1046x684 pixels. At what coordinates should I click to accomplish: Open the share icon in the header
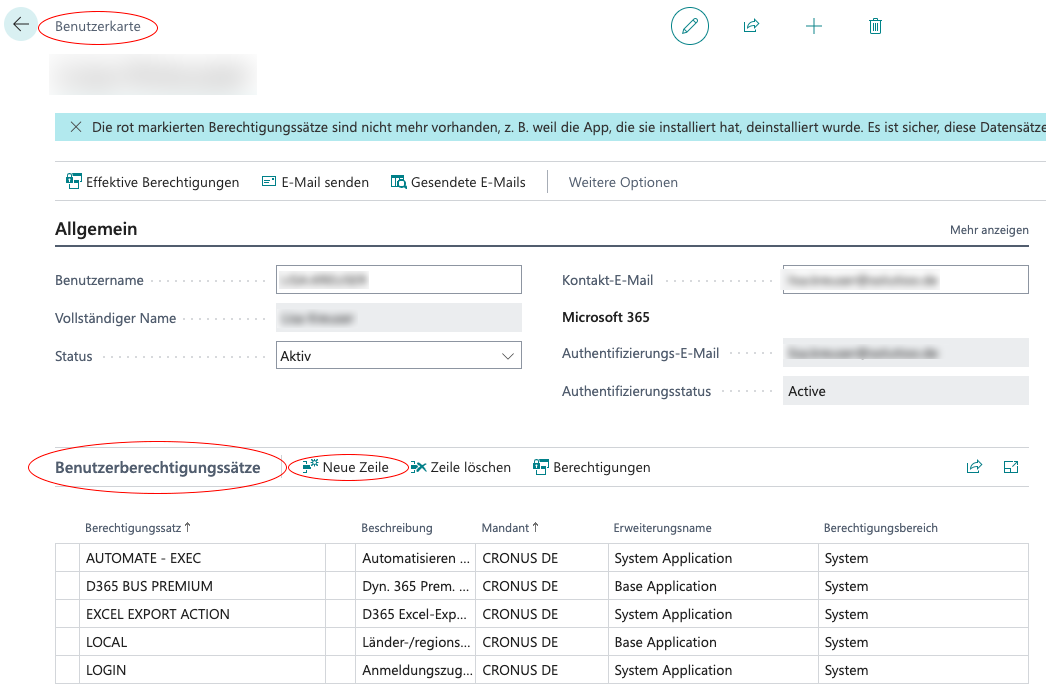751,26
